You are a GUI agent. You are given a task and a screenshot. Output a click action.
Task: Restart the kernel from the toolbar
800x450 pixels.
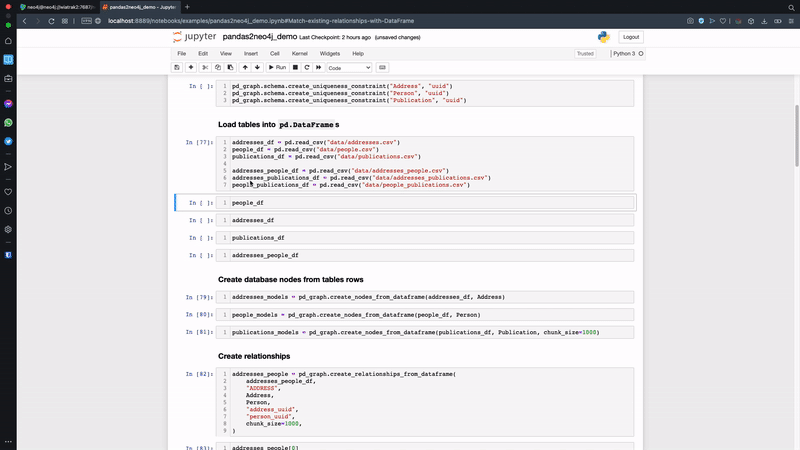306,67
